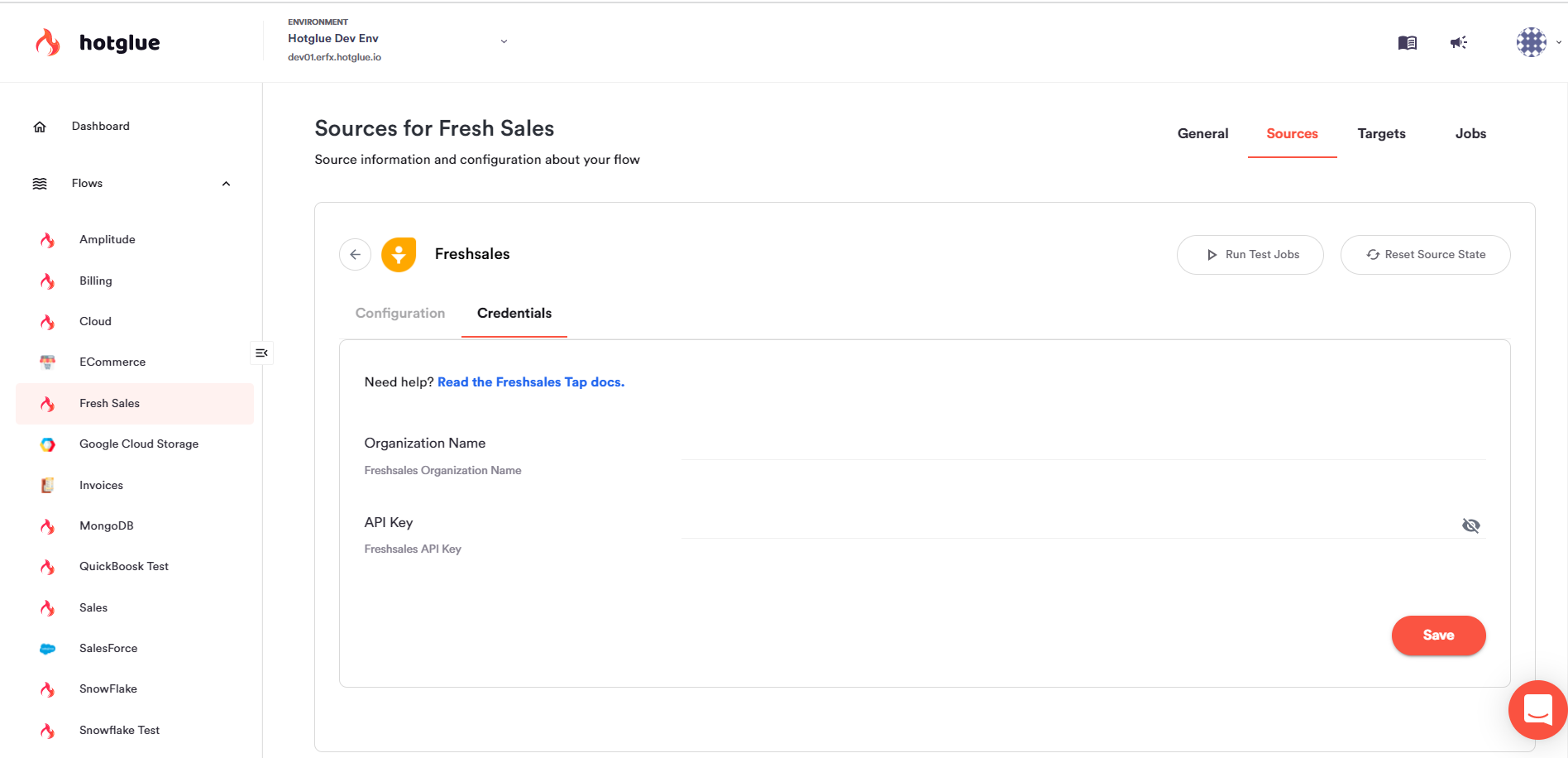1568x758 pixels.
Task: Click Run Test Jobs button
Action: coord(1250,255)
